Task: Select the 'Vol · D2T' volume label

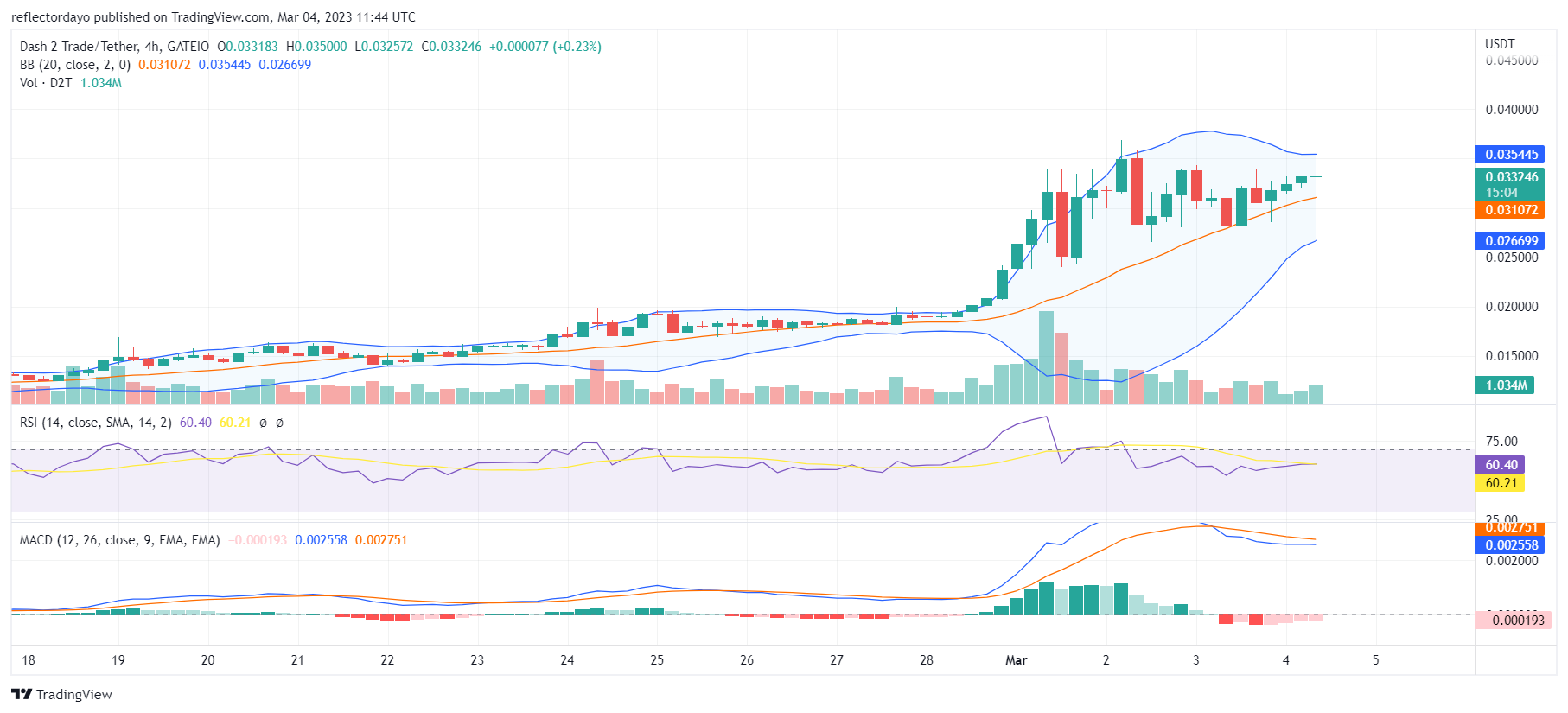Action: [46, 83]
